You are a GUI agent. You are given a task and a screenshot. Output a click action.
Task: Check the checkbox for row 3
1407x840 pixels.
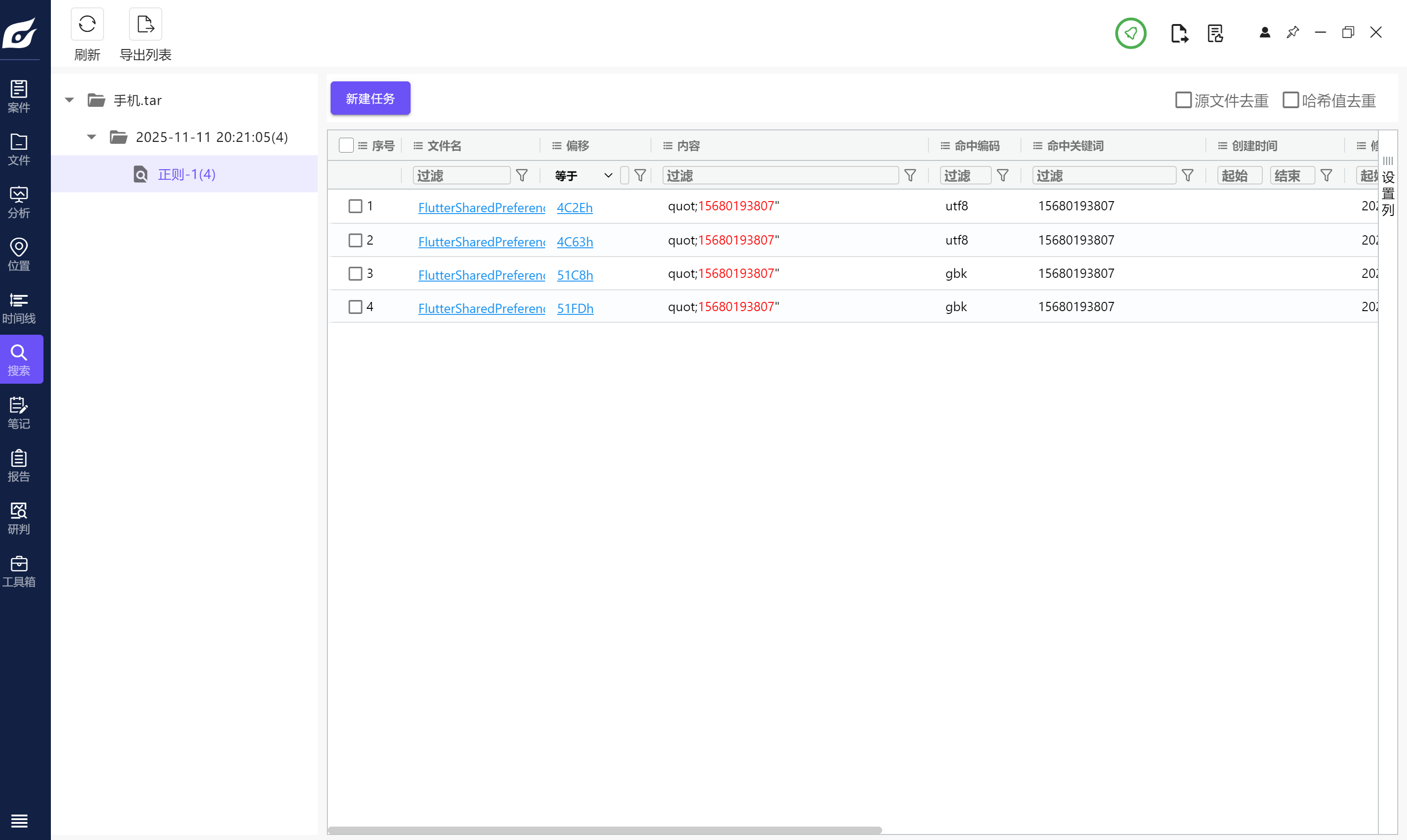pyautogui.click(x=355, y=274)
